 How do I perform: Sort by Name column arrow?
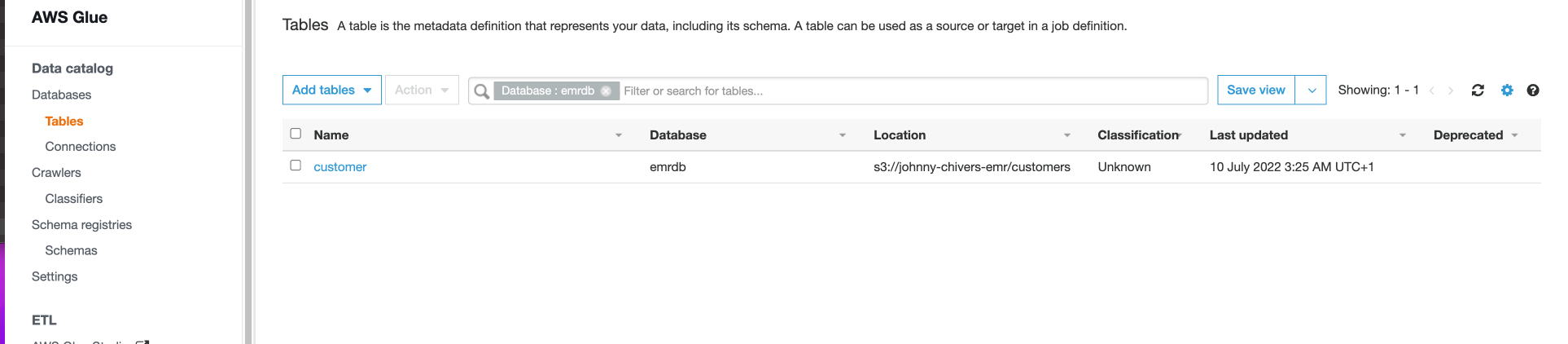pos(619,135)
